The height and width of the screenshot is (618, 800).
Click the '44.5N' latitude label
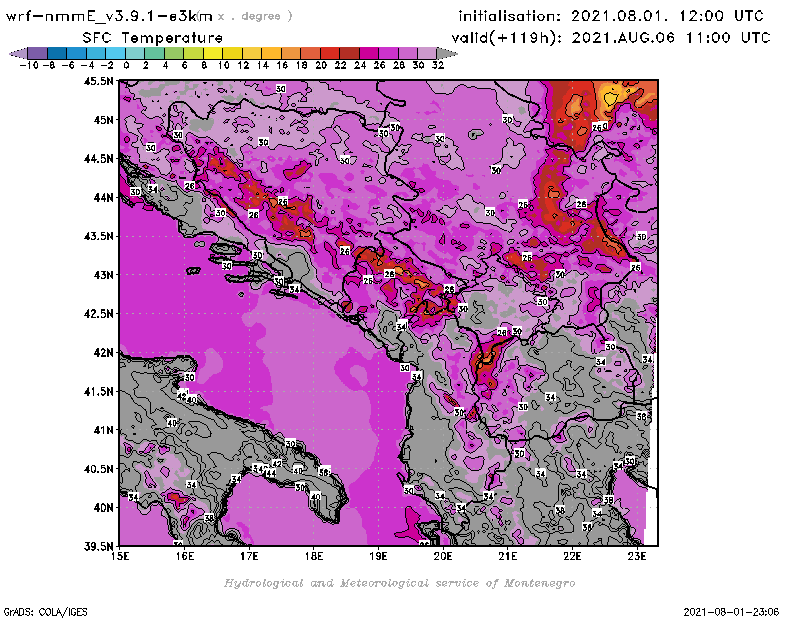point(98,159)
